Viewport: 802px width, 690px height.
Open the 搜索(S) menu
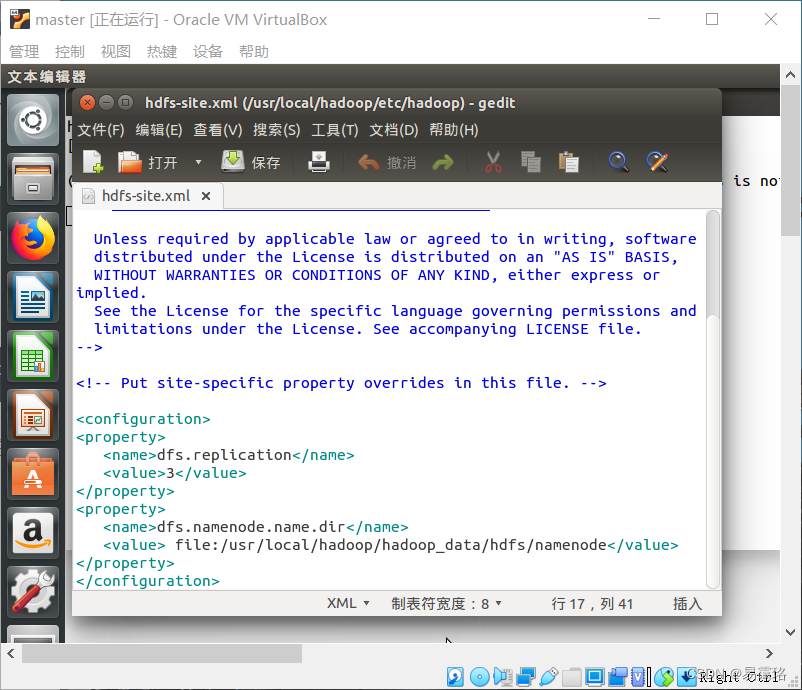[277, 130]
